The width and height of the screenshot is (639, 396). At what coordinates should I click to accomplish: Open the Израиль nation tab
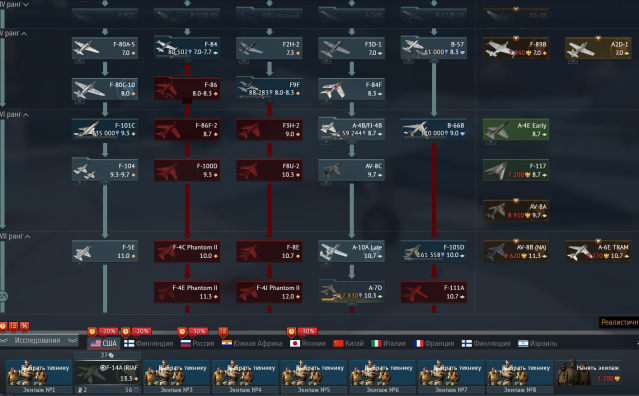pyautogui.click(x=537, y=343)
